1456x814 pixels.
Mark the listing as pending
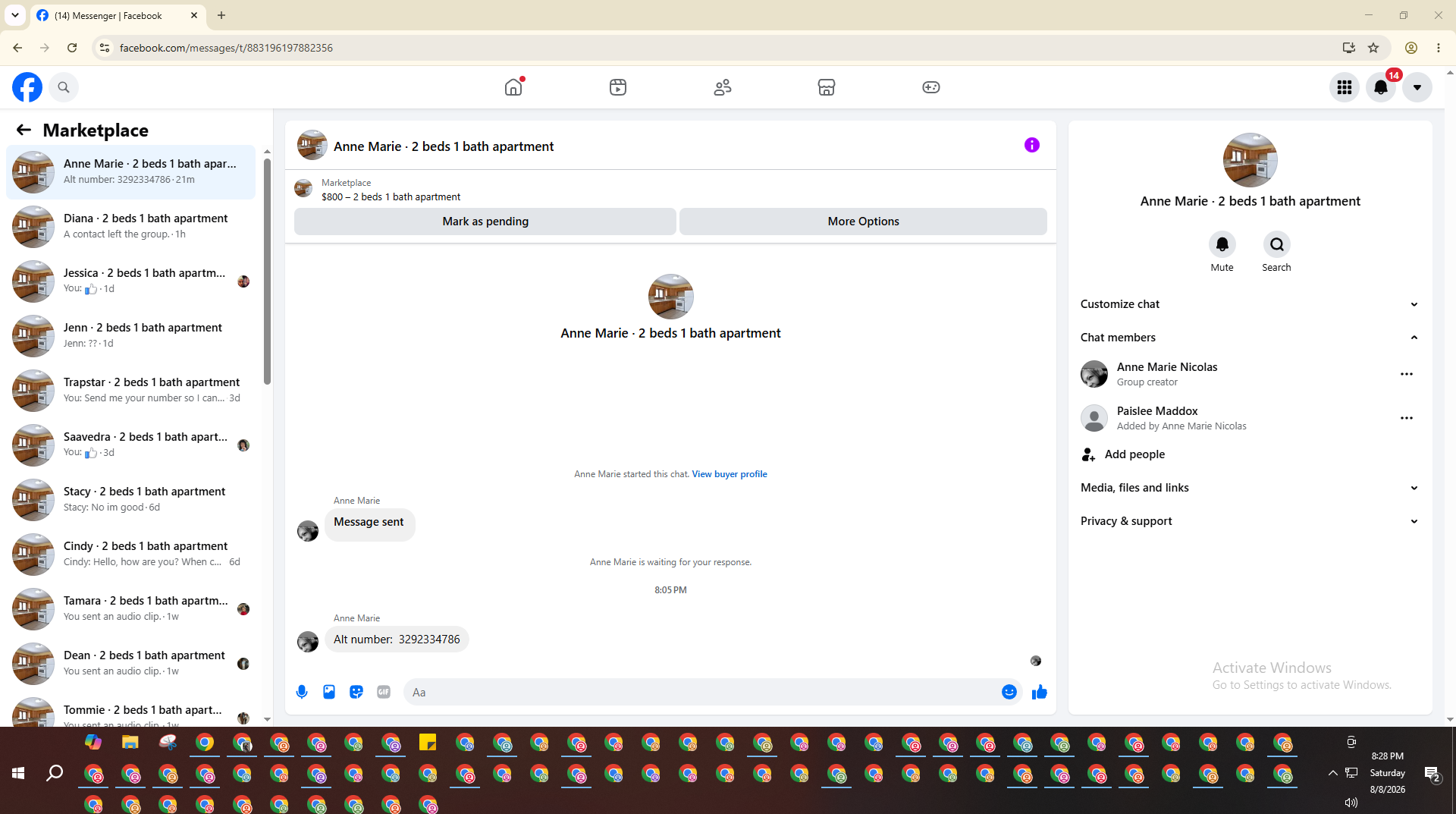(485, 222)
